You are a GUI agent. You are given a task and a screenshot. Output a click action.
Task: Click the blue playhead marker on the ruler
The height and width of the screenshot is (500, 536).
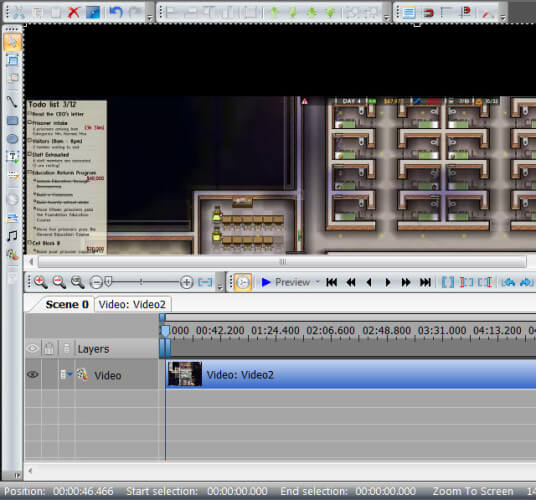point(165,331)
